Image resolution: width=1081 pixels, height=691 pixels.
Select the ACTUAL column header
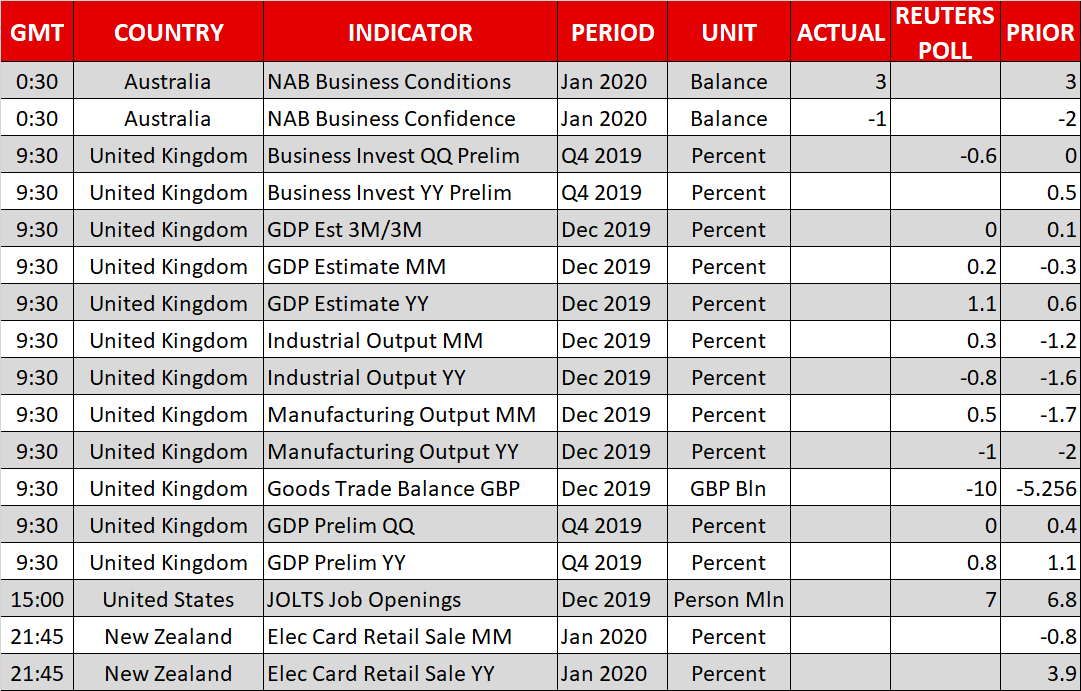click(841, 32)
